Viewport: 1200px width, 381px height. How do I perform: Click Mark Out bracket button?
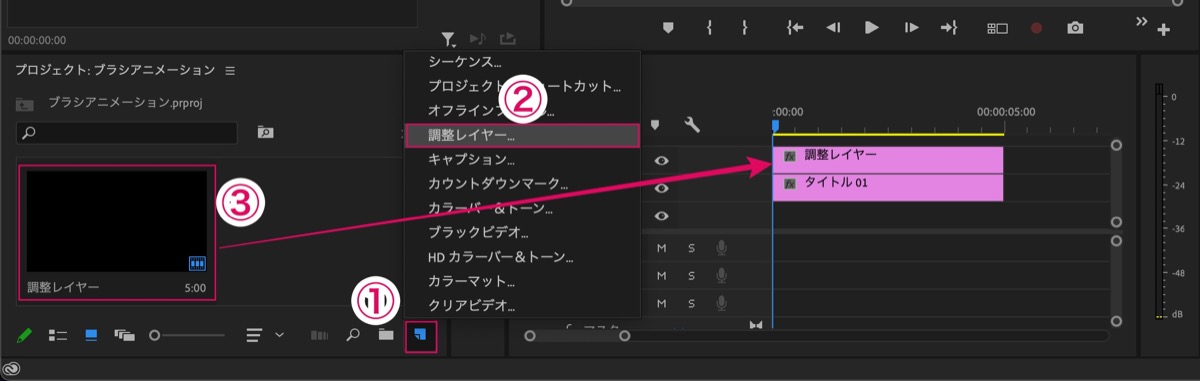pyautogui.click(x=744, y=28)
